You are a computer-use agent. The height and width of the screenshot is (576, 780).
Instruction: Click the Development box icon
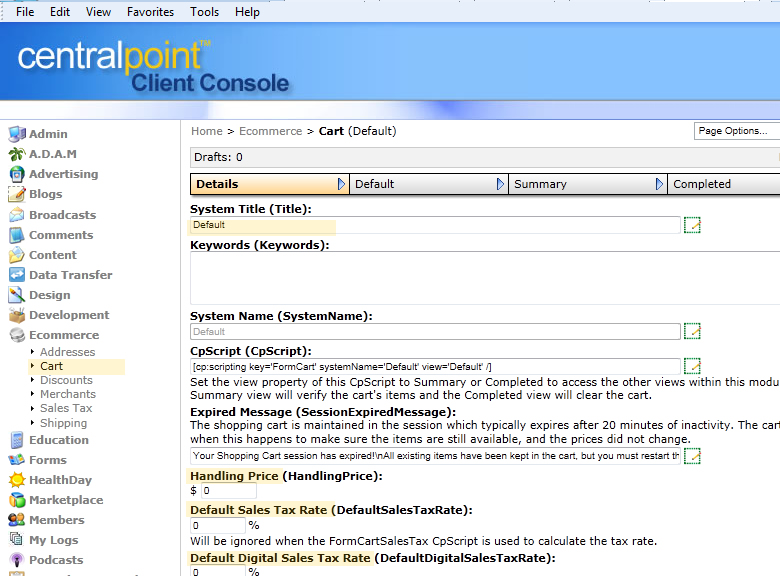coord(16,315)
